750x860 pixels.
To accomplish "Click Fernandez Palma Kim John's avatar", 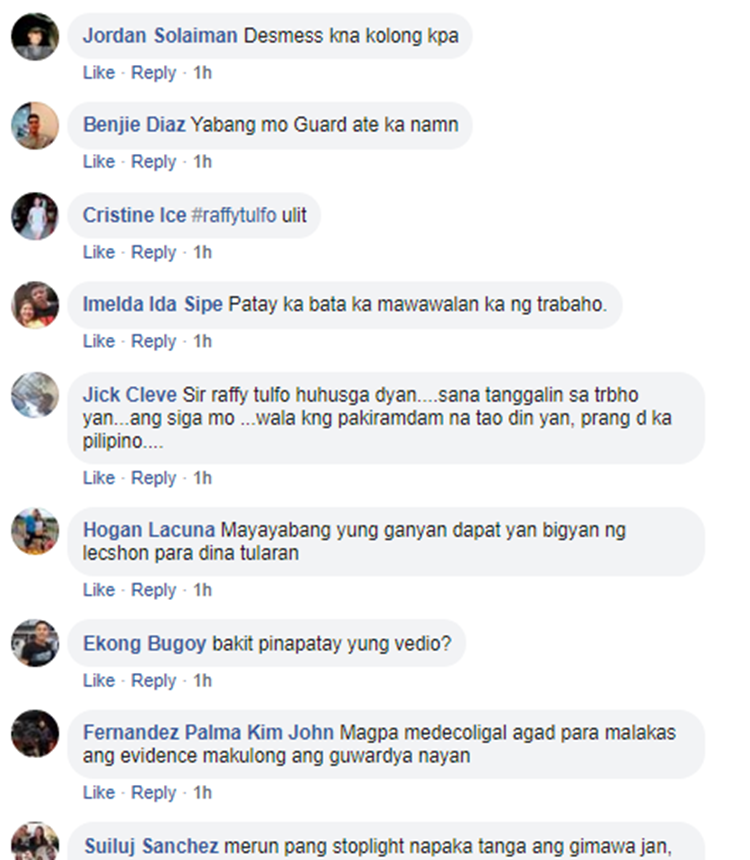I will click(x=35, y=734).
